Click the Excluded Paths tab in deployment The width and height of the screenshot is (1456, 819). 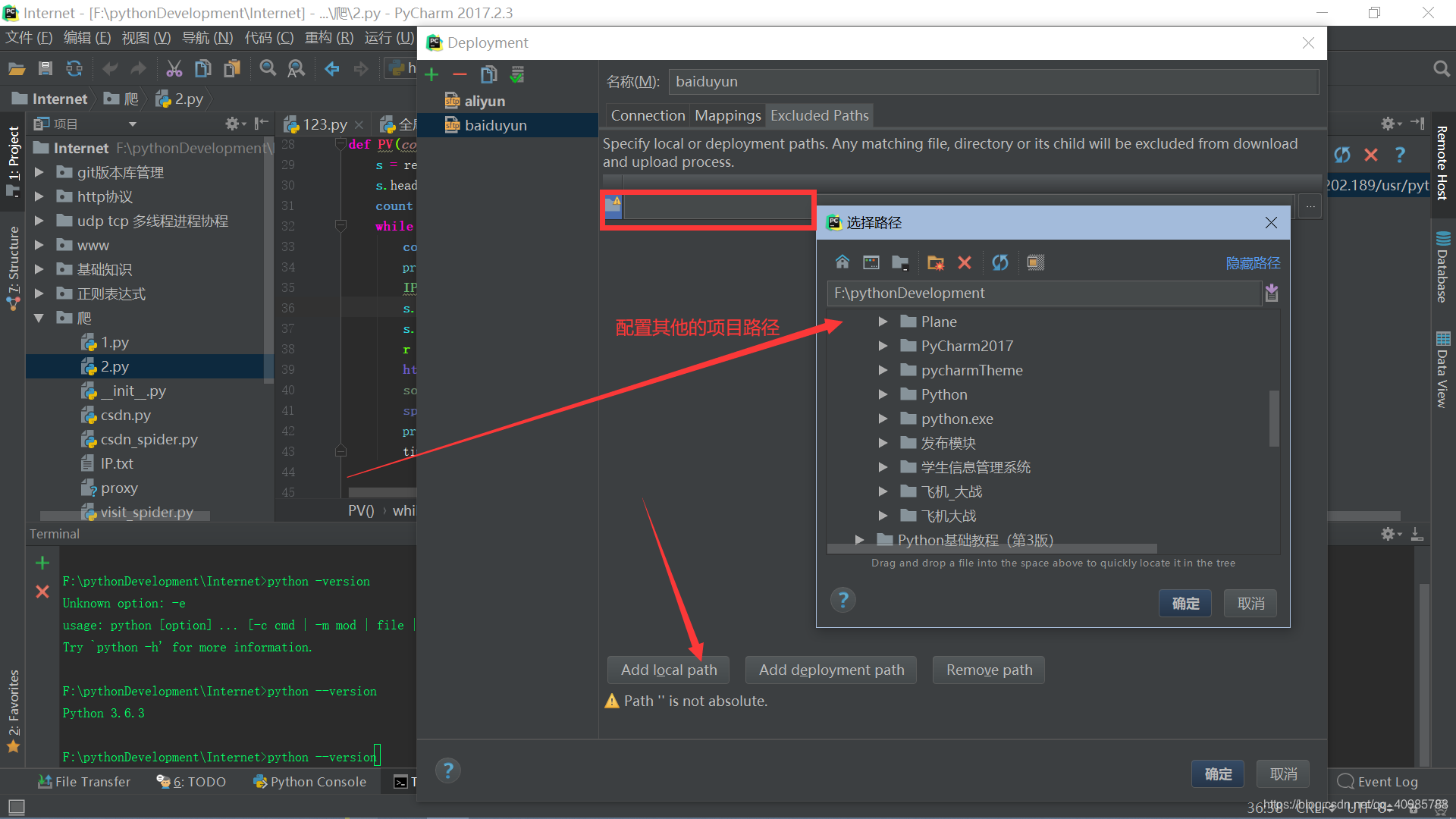(820, 115)
